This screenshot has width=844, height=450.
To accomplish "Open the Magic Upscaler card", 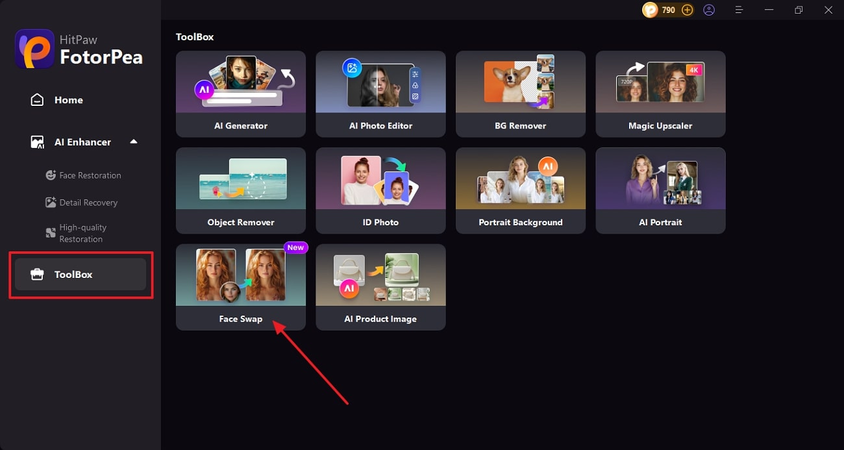I will pos(660,94).
